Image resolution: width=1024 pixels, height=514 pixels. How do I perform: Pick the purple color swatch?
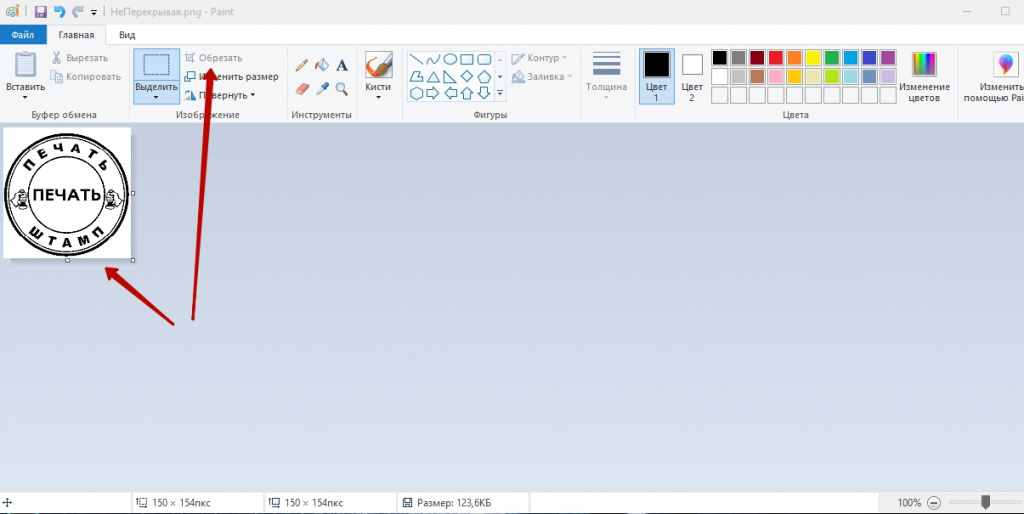[888, 57]
